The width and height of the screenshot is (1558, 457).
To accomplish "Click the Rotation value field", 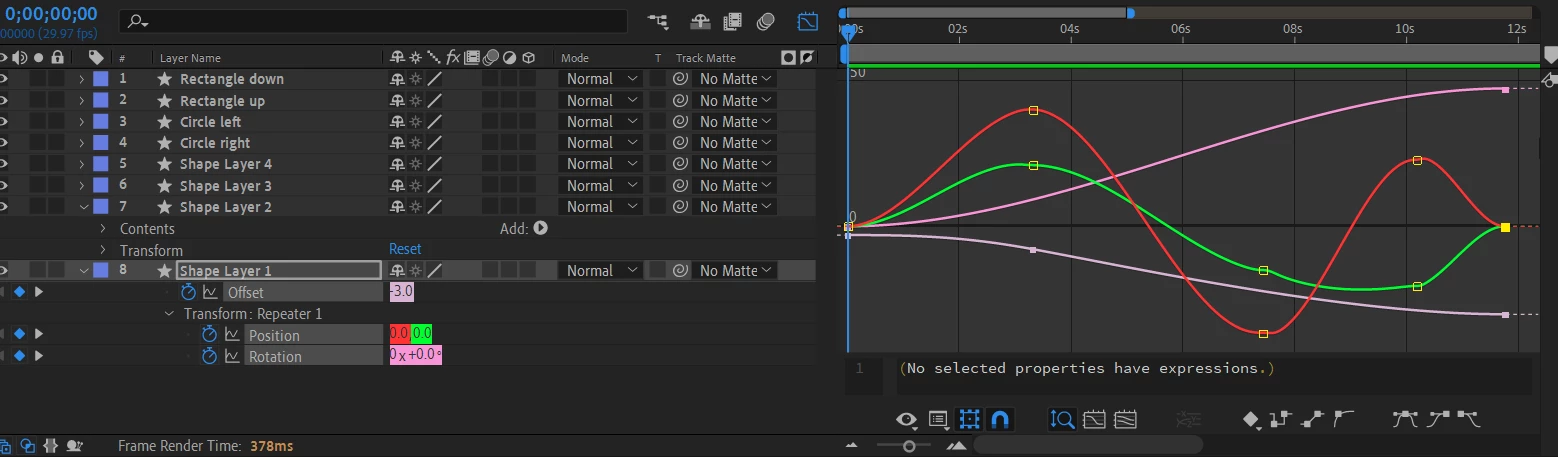I will tap(415, 355).
